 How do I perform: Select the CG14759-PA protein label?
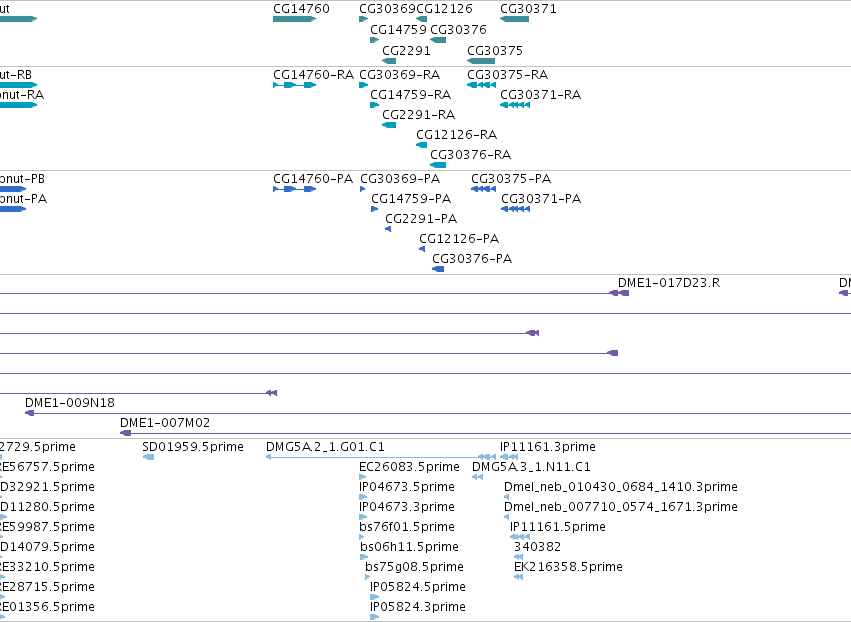tap(411, 199)
